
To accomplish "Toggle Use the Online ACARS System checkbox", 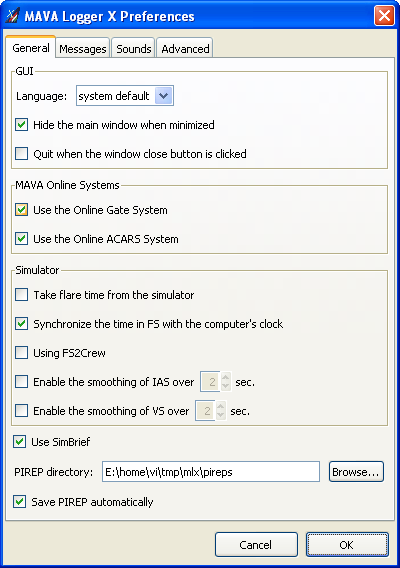I will [x=21, y=239].
